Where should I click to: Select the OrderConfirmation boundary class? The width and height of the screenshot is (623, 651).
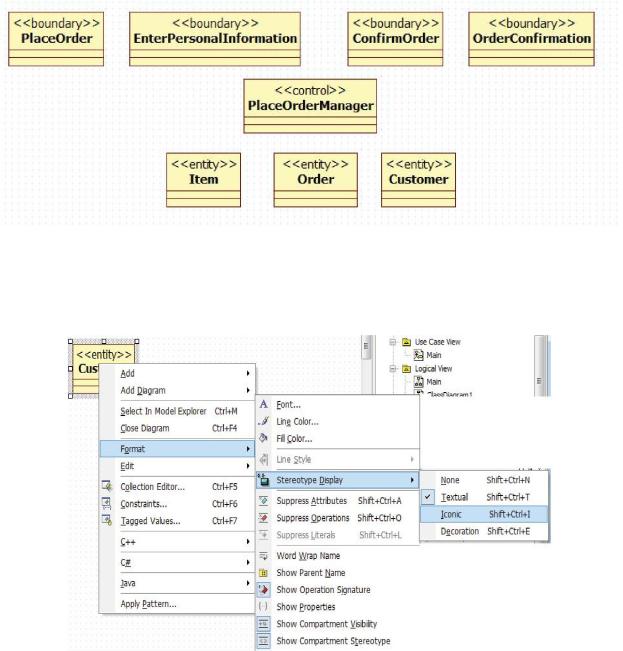pos(532,39)
